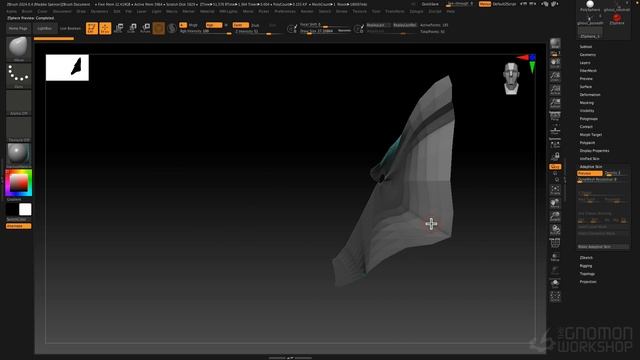640x360 pixels.
Task: Click the BPR render icon on right shelf
Action: pyautogui.click(x=555, y=44)
